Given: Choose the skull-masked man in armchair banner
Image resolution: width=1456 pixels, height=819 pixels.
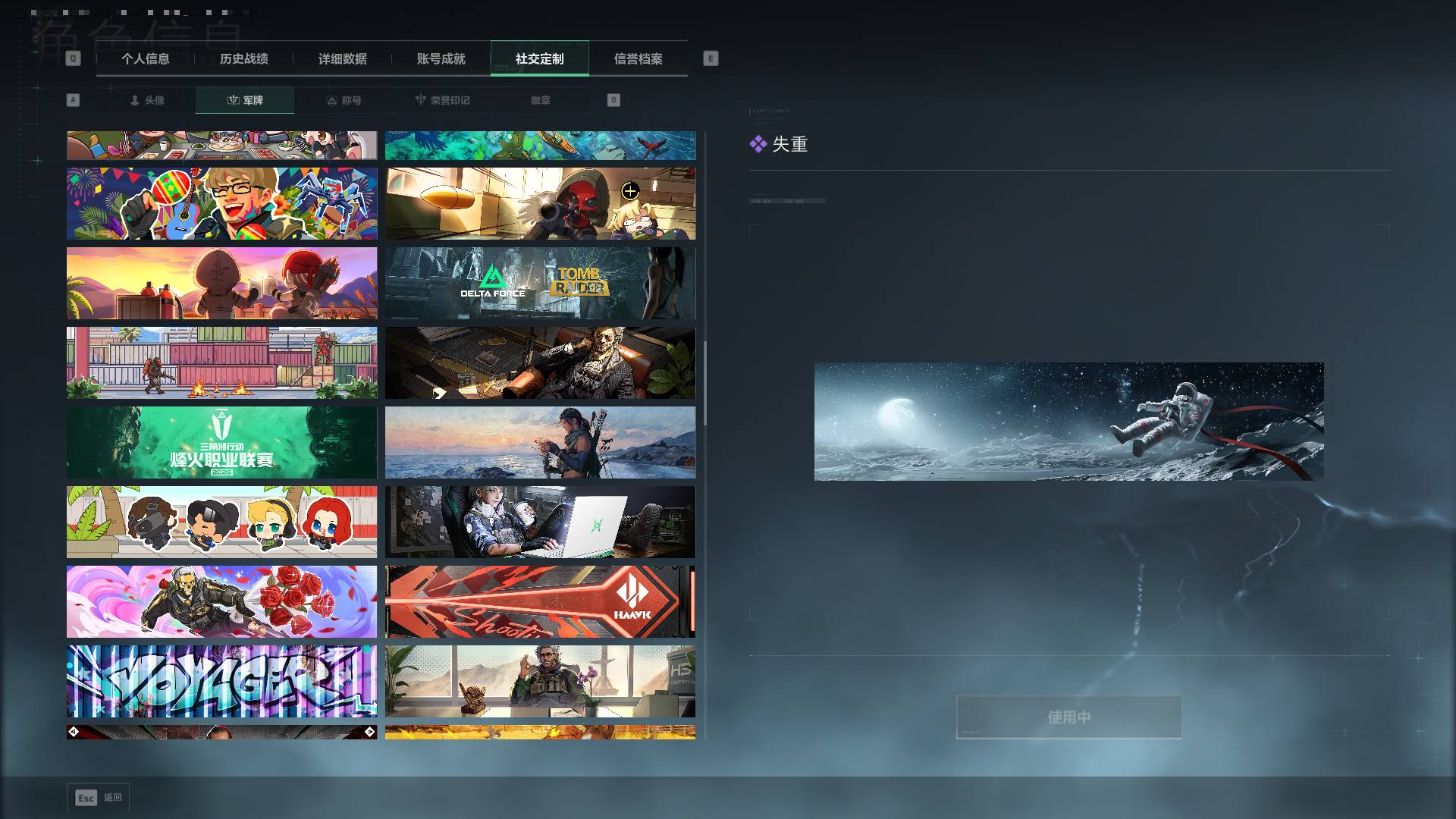Looking at the screenshot, I should [540, 362].
